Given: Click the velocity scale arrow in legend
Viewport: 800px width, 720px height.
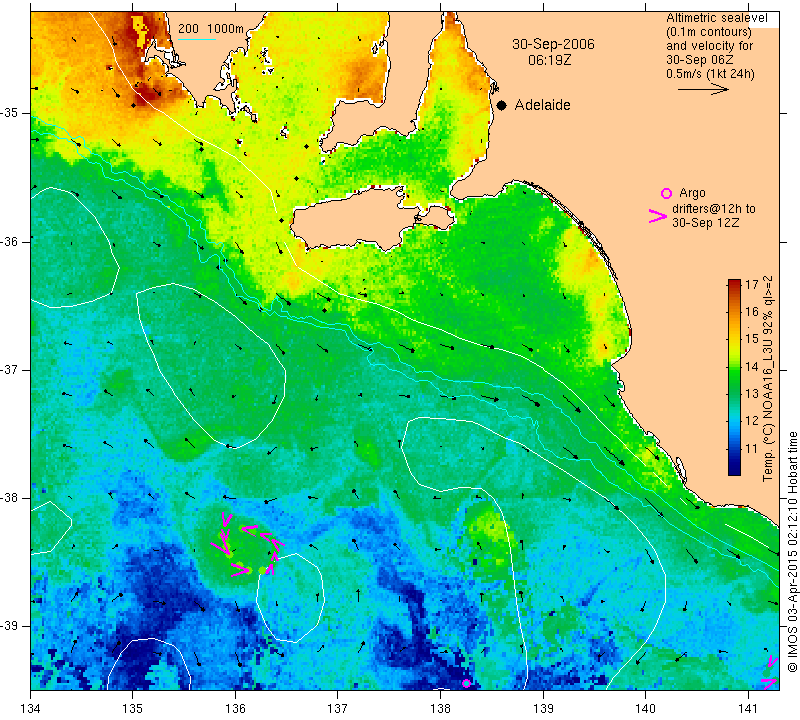Looking at the screenshot, I should (703, 89).
